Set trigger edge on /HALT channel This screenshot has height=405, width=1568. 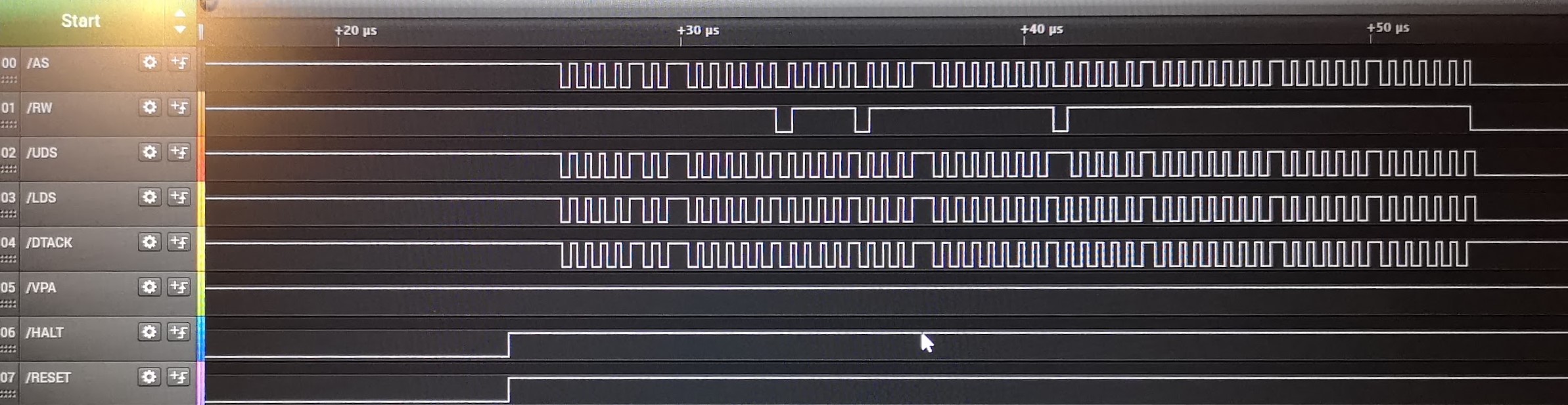tap(179, 332)
